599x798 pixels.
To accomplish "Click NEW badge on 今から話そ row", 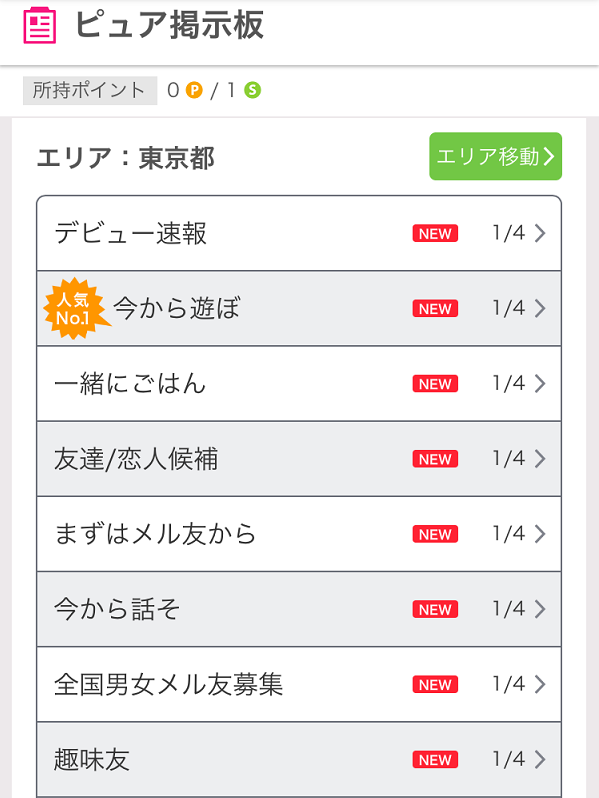I will (x=435, y=609).
